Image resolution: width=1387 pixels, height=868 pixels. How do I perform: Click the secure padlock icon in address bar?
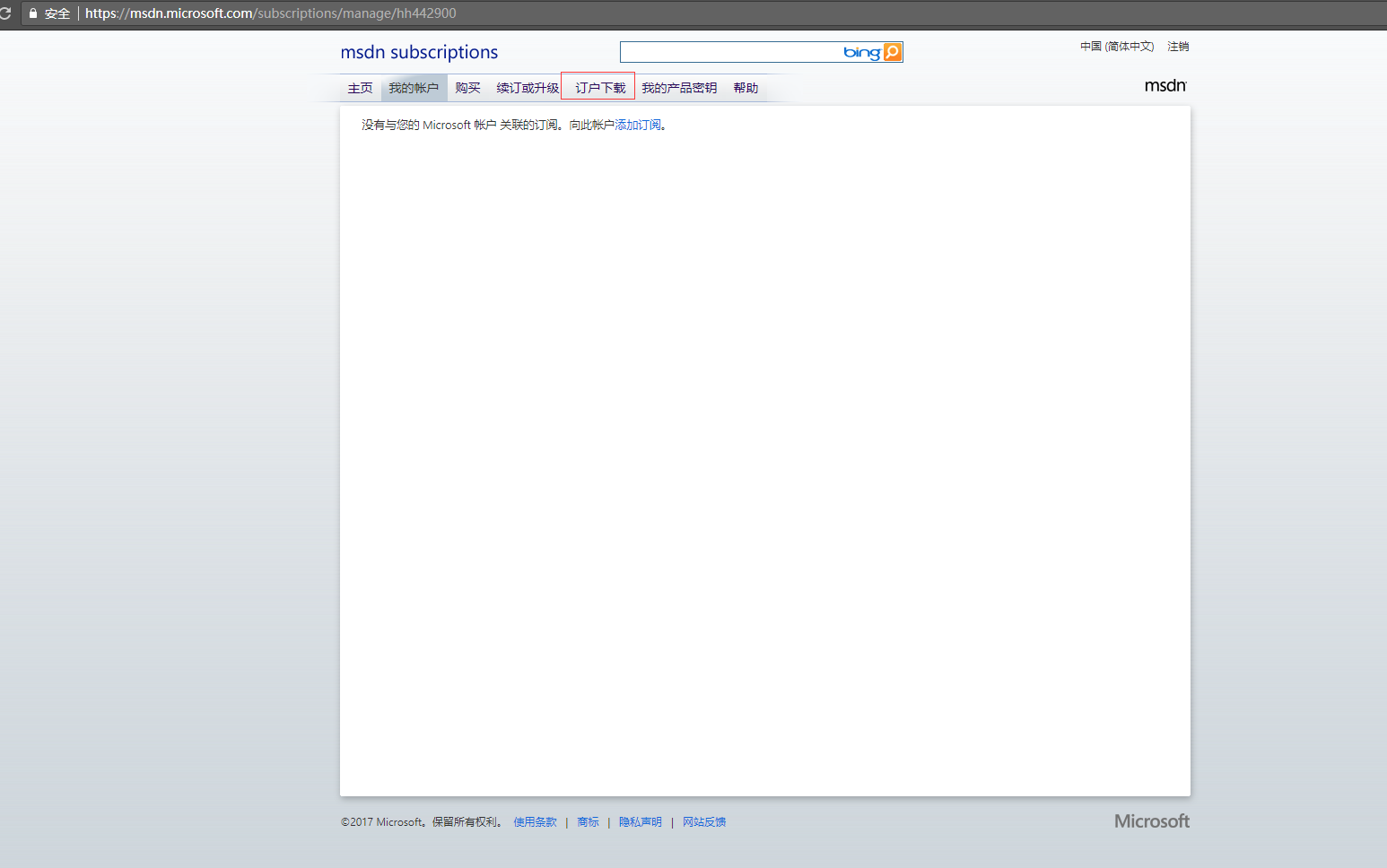click(33, 13)
